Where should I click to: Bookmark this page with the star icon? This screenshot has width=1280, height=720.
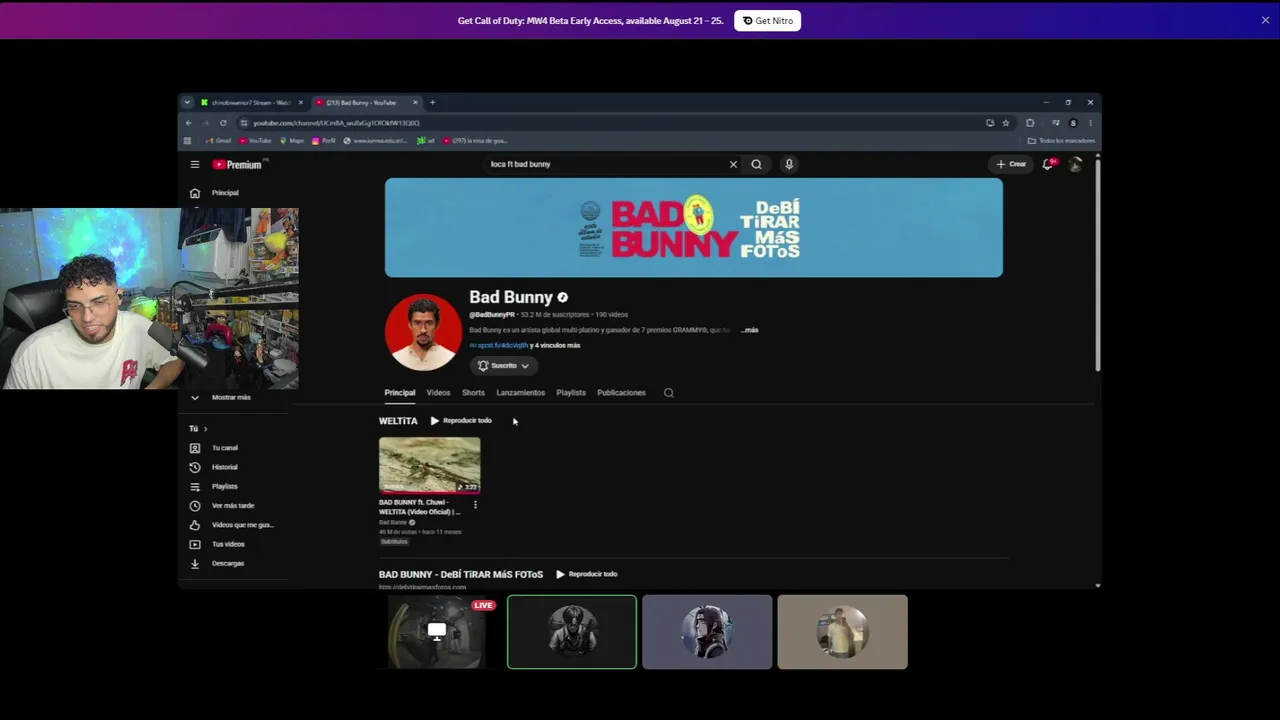coord(1006,123)
